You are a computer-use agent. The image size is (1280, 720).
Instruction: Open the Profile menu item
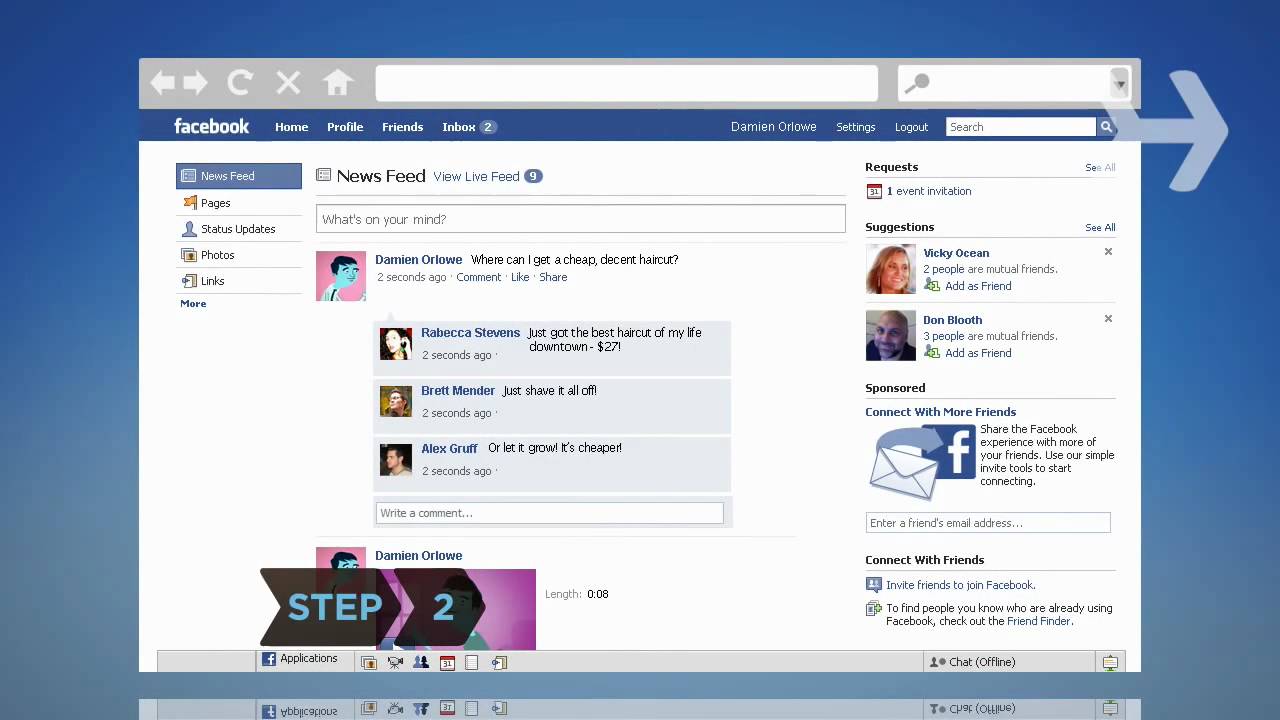tap(345, 127)
